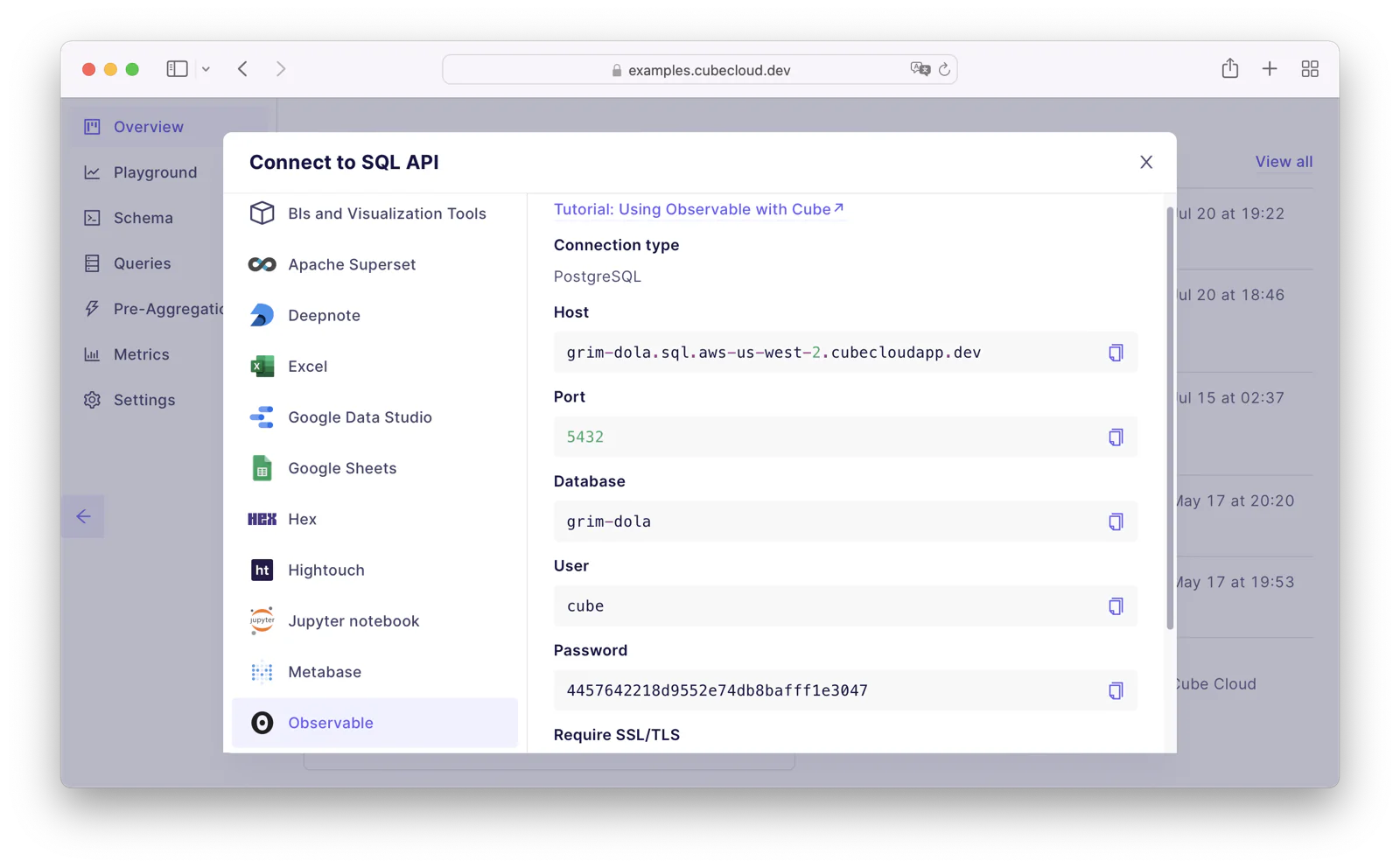Choose Metabase from the tools list
The width and height of the screenshot is (1400, 868).
374,672
